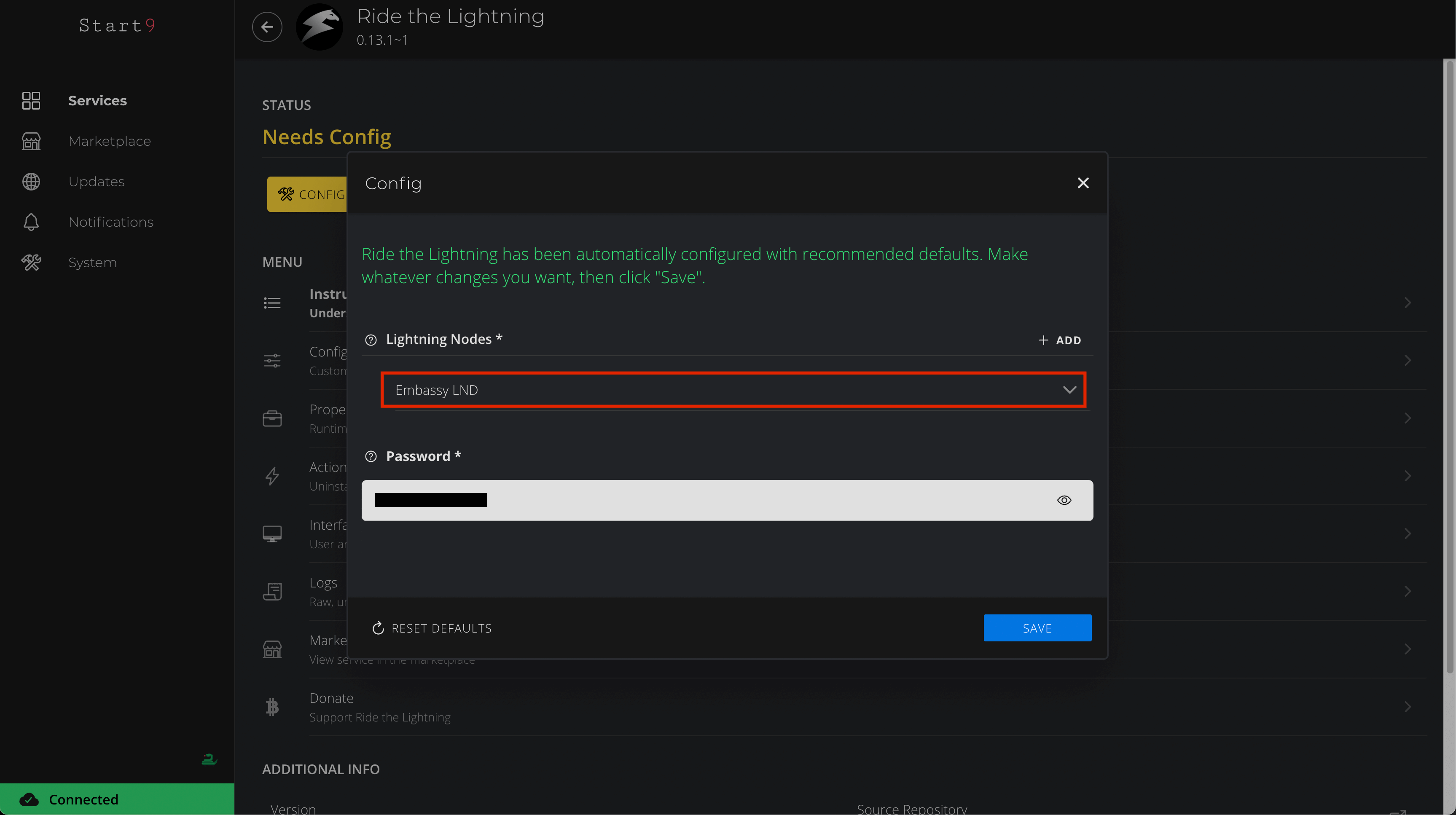
Task: Click the Ride the Lightning logo
Action: pos(320,27)
